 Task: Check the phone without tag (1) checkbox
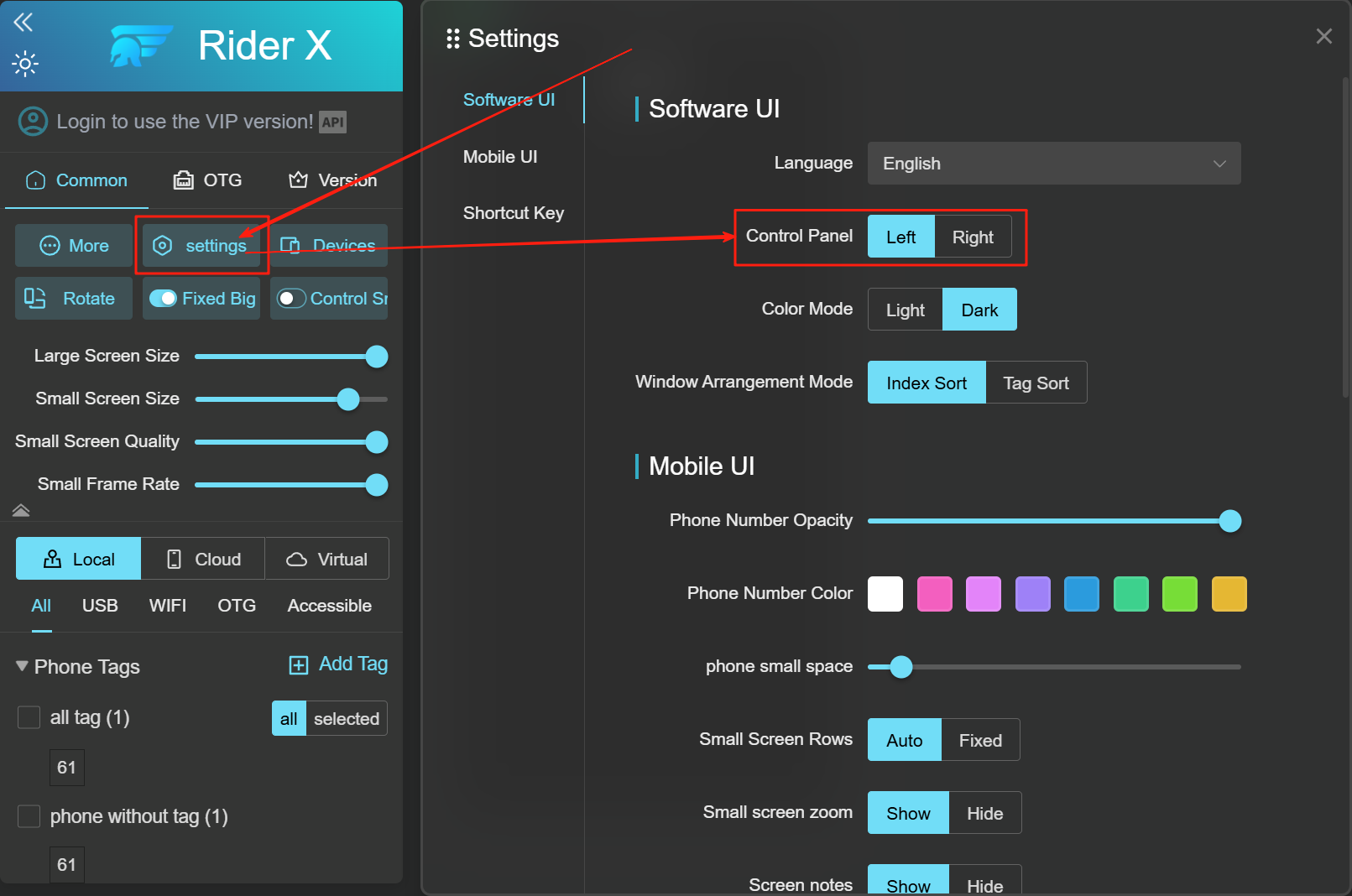29,816
